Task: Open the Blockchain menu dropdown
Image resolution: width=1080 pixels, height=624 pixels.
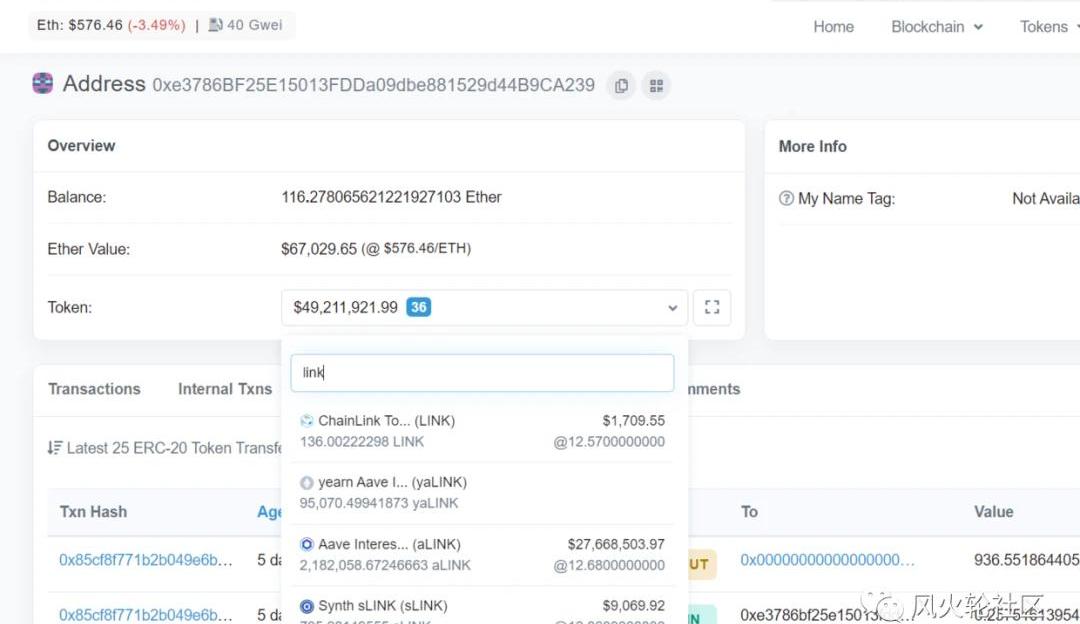Action: tap(936, 27)
